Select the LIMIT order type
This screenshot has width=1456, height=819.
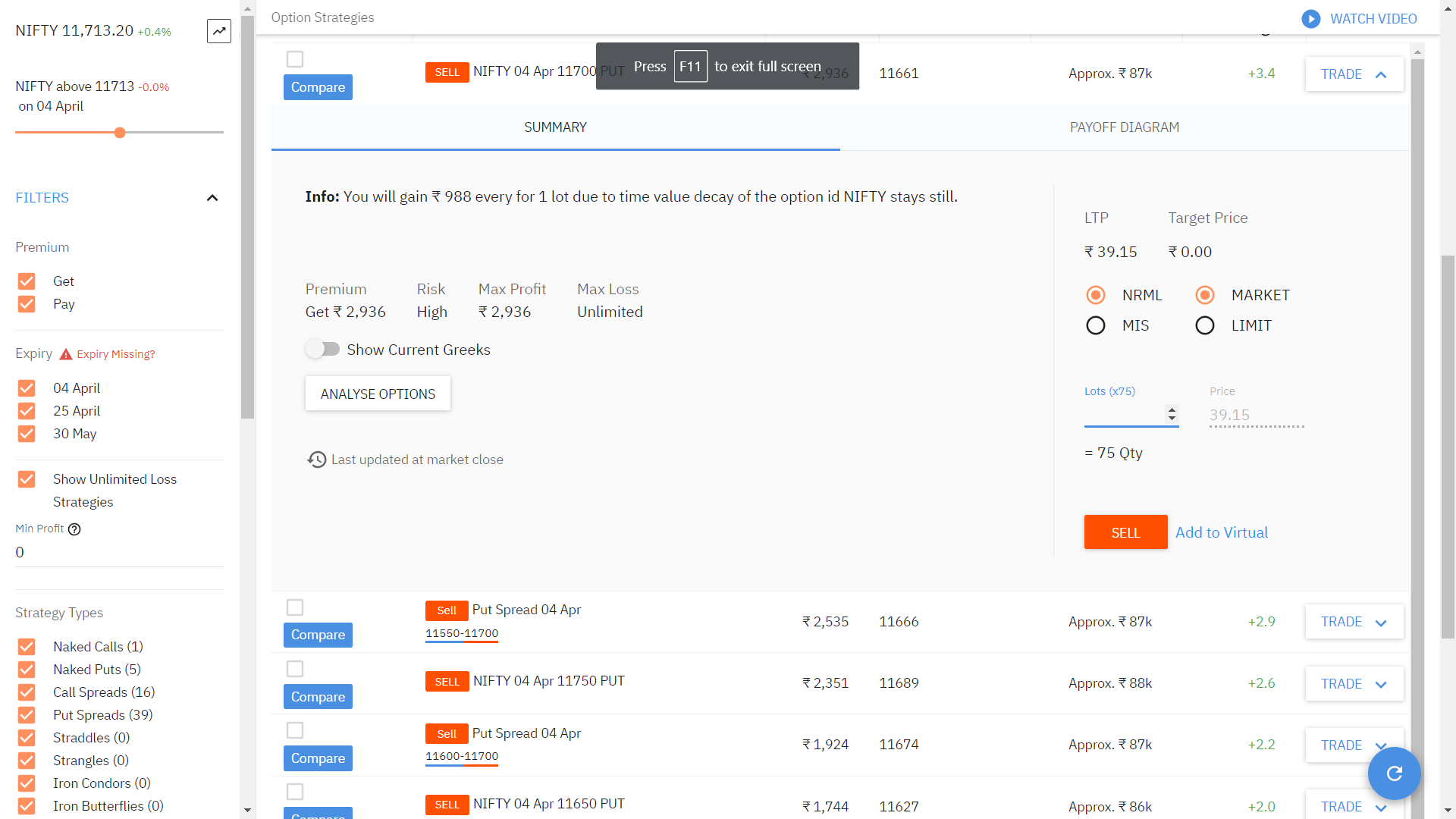1205,325
